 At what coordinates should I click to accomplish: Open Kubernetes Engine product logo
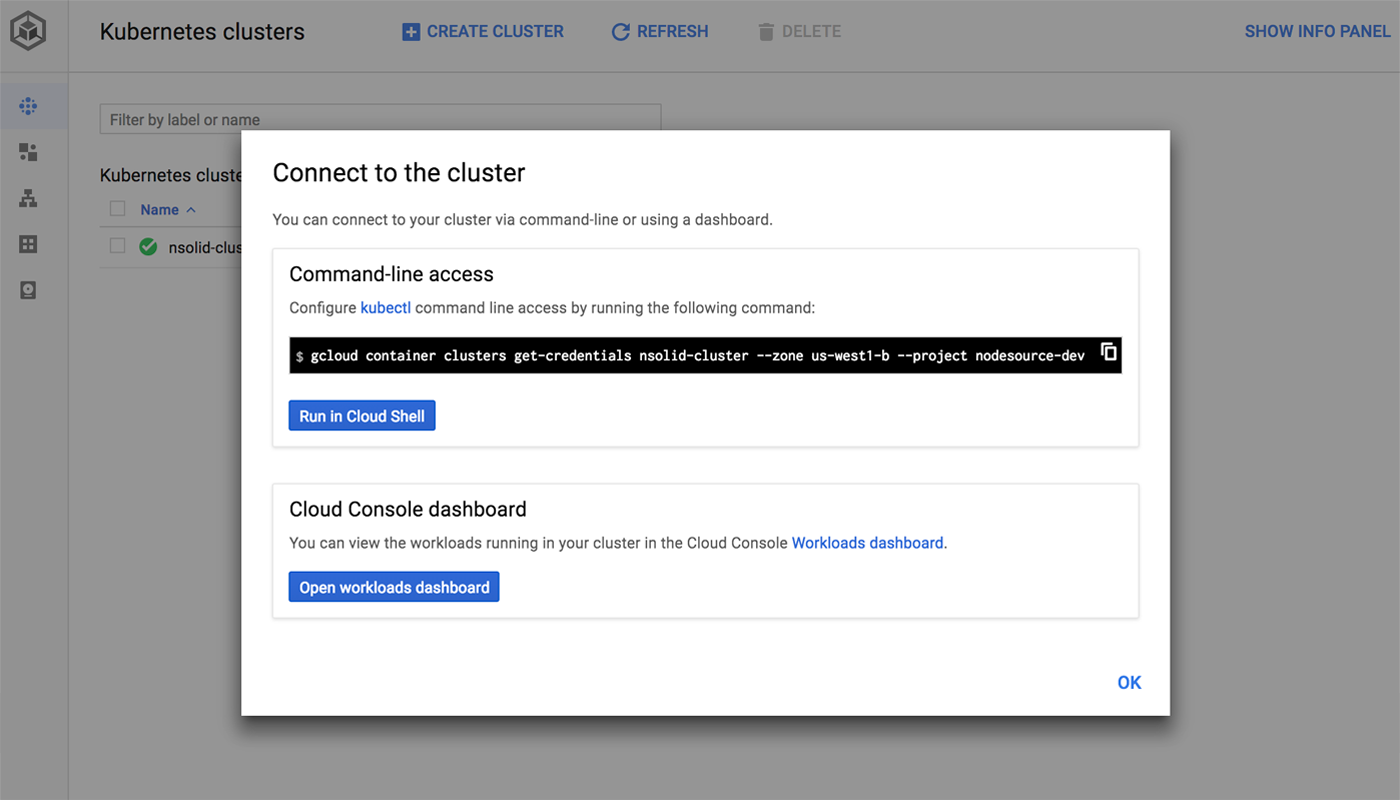click(x=28, y=31)
